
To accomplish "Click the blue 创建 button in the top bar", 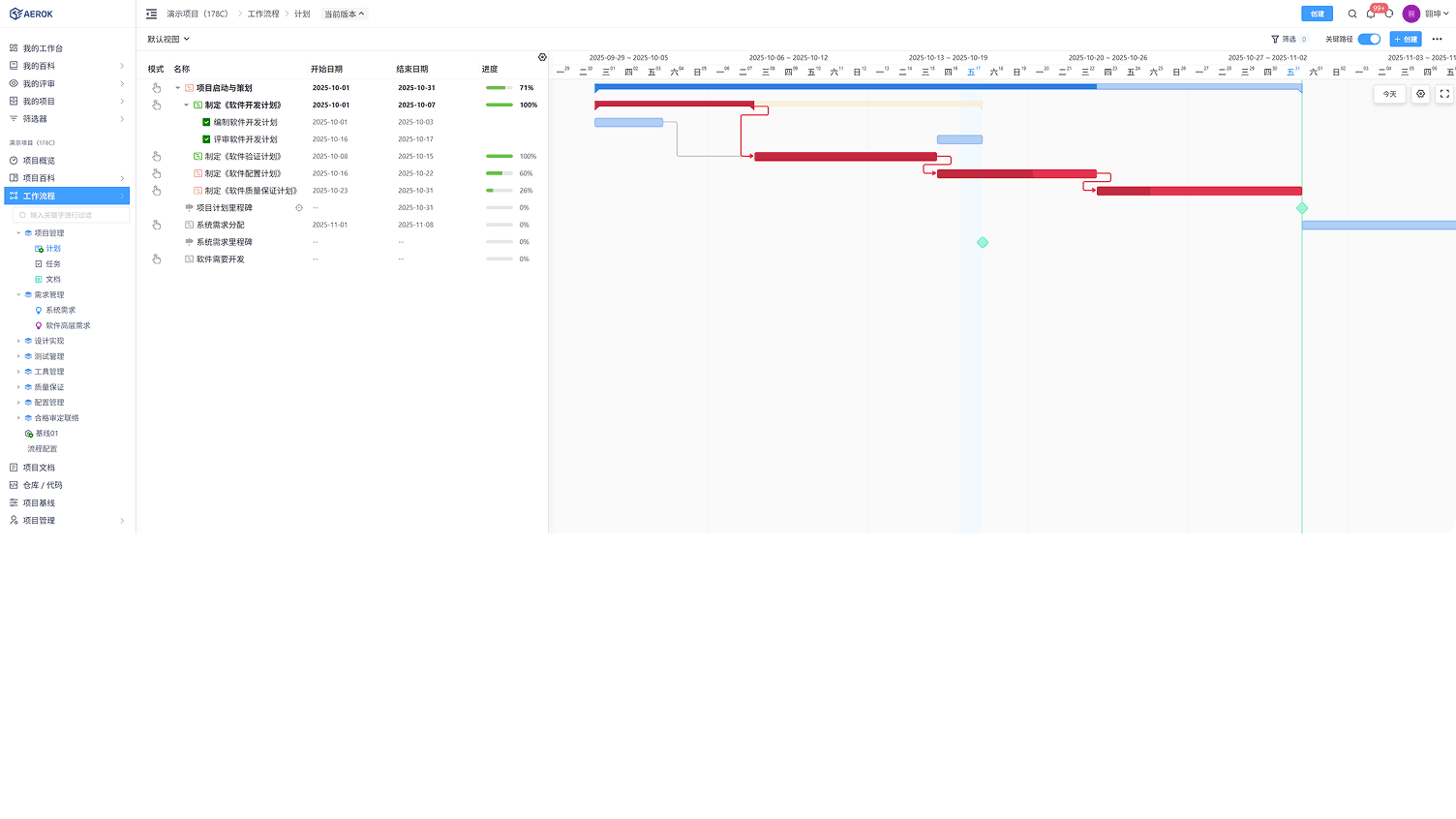I will tap(1317, 14).
